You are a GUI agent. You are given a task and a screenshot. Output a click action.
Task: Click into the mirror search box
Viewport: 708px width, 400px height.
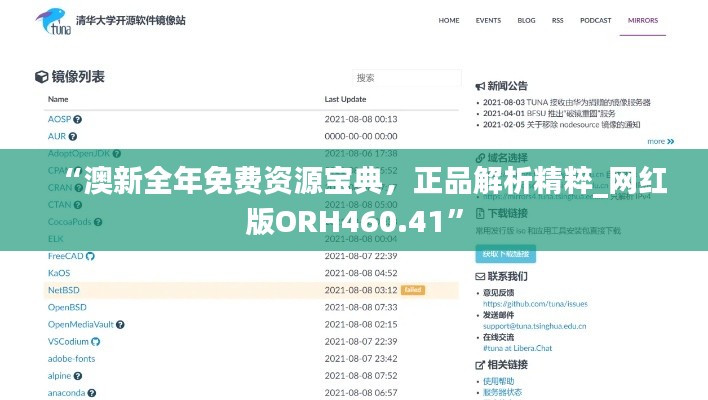(403, 78)
